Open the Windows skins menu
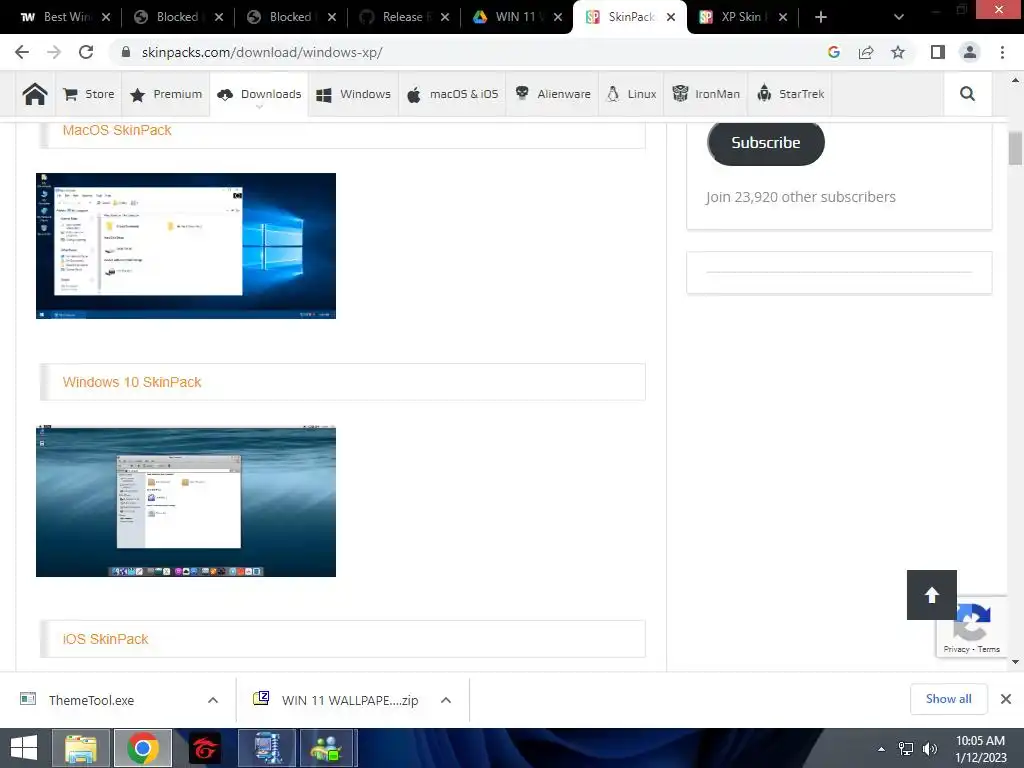The image size is (1024, 768). pos(353,94)
